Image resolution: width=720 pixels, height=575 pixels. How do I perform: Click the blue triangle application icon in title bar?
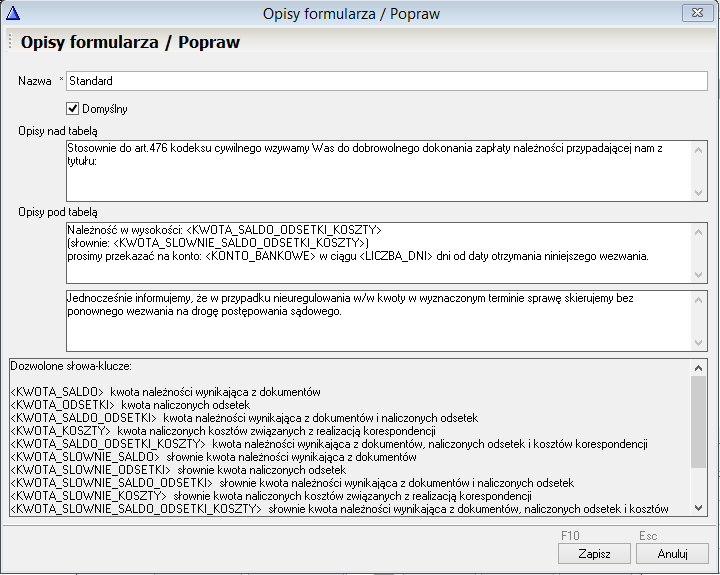coord(13,14)
